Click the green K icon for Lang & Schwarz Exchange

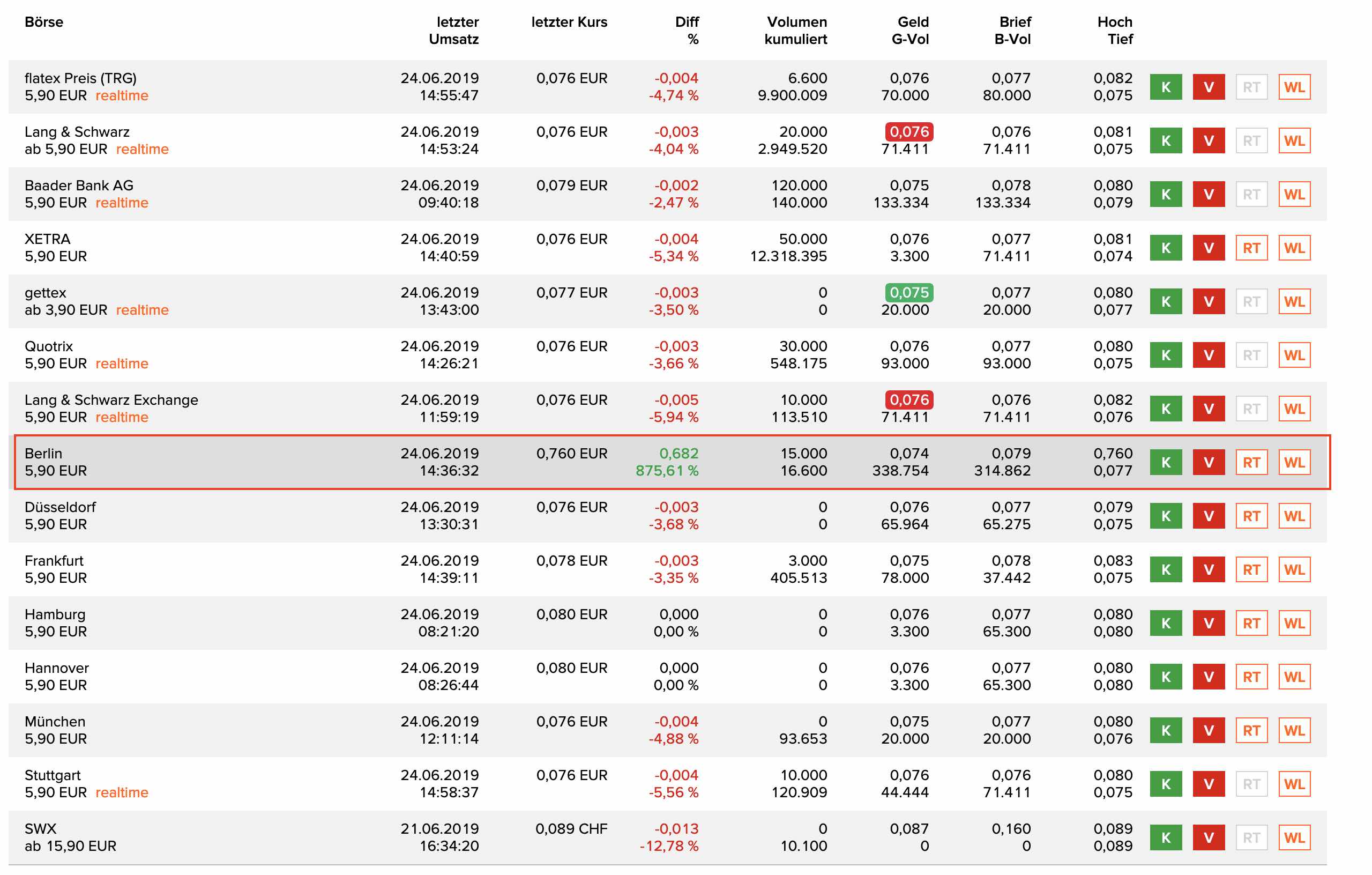[x=1166, y=408]
